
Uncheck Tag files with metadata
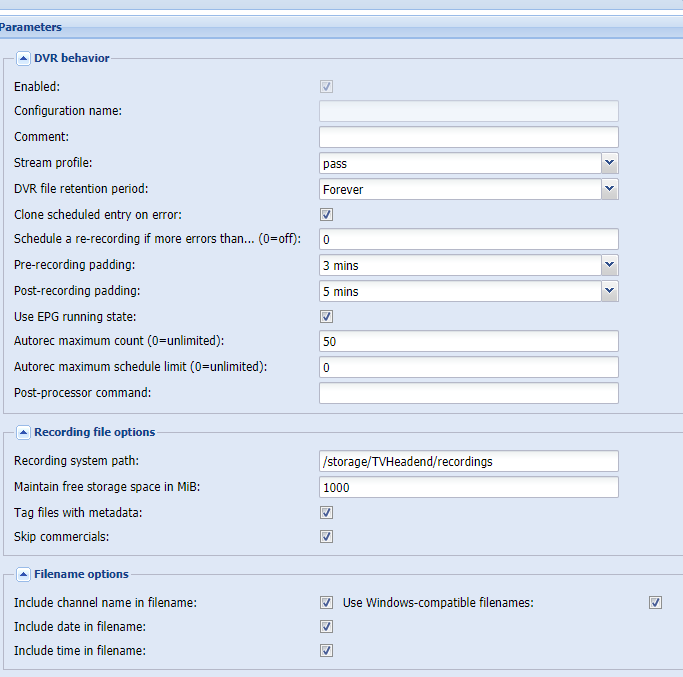click(x=326, y=512)
